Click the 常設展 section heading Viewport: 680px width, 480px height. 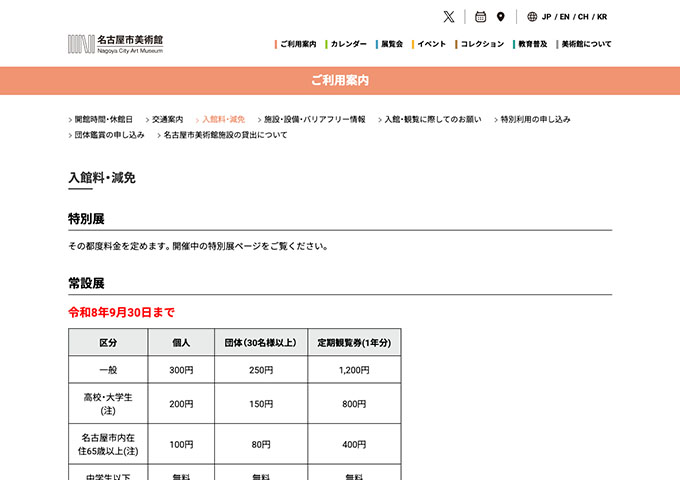pos(86,284)
